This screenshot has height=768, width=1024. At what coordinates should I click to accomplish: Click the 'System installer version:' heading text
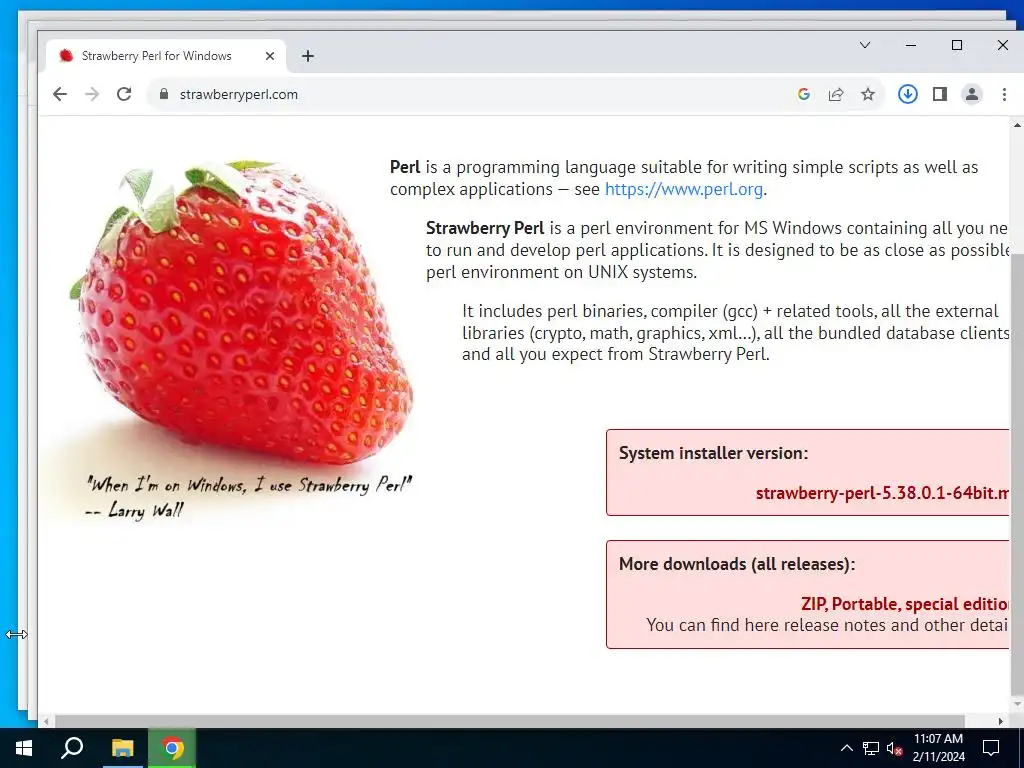[x=713, y=453]
